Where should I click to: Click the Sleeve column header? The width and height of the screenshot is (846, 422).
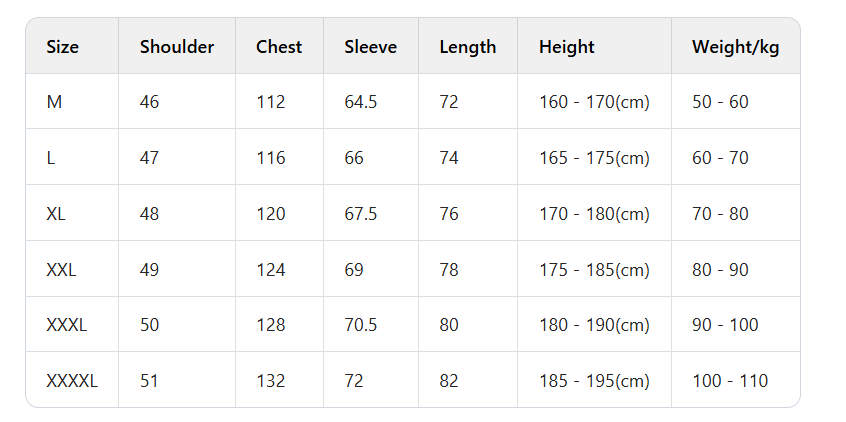coord(370,46)
